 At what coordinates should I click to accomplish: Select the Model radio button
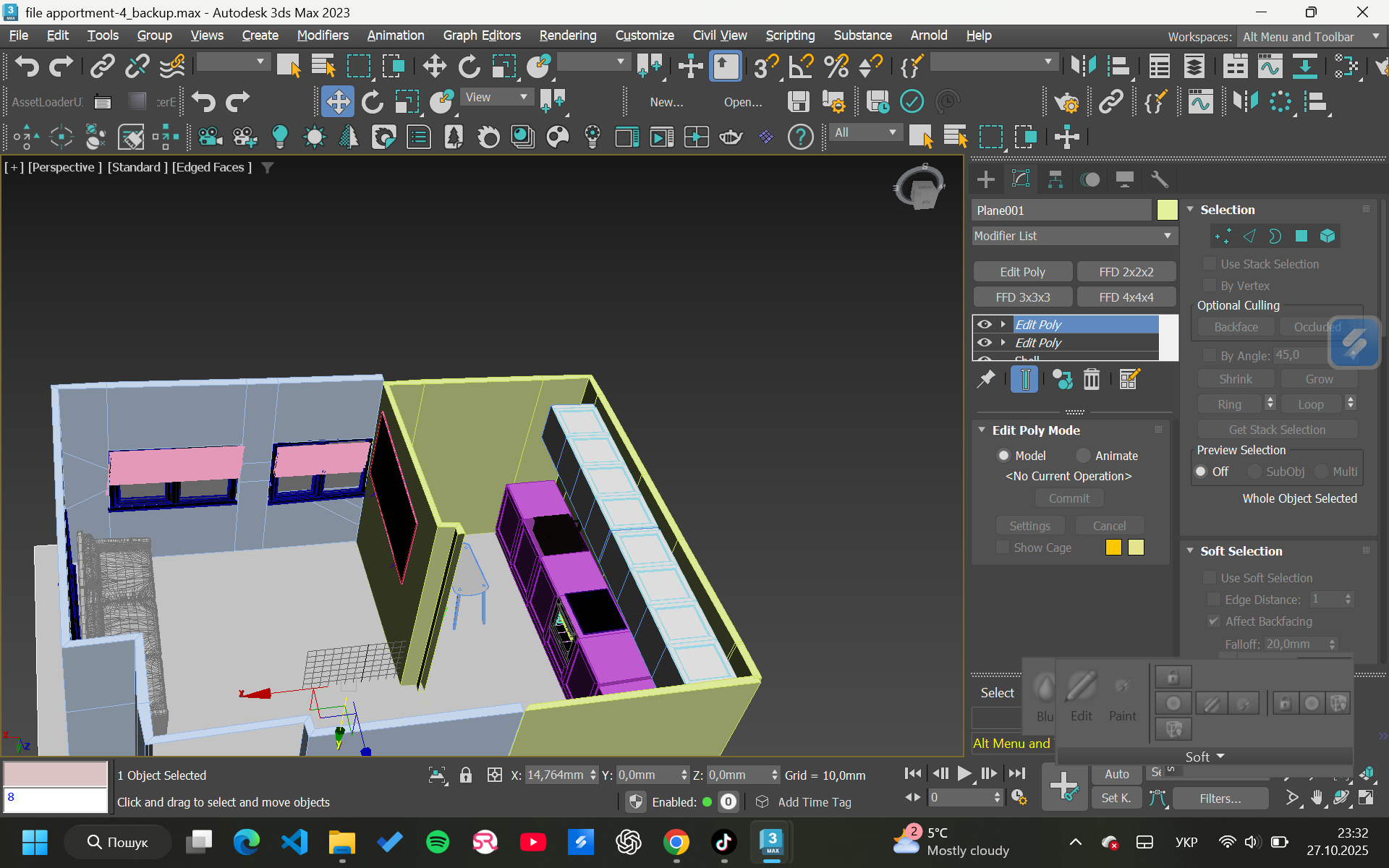(x=1003, y=456)
